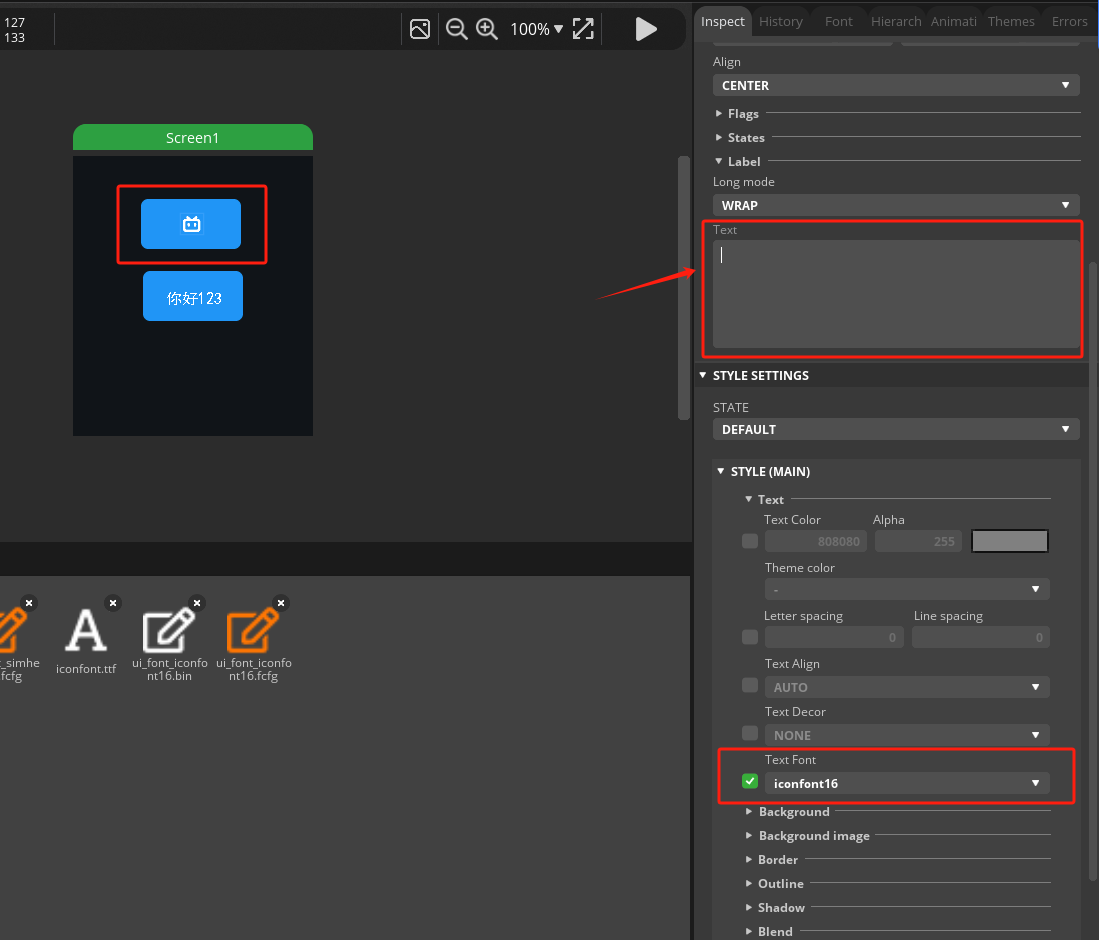
Task: Enable the Text Align checkbox
Action: [x=750, y=685]
